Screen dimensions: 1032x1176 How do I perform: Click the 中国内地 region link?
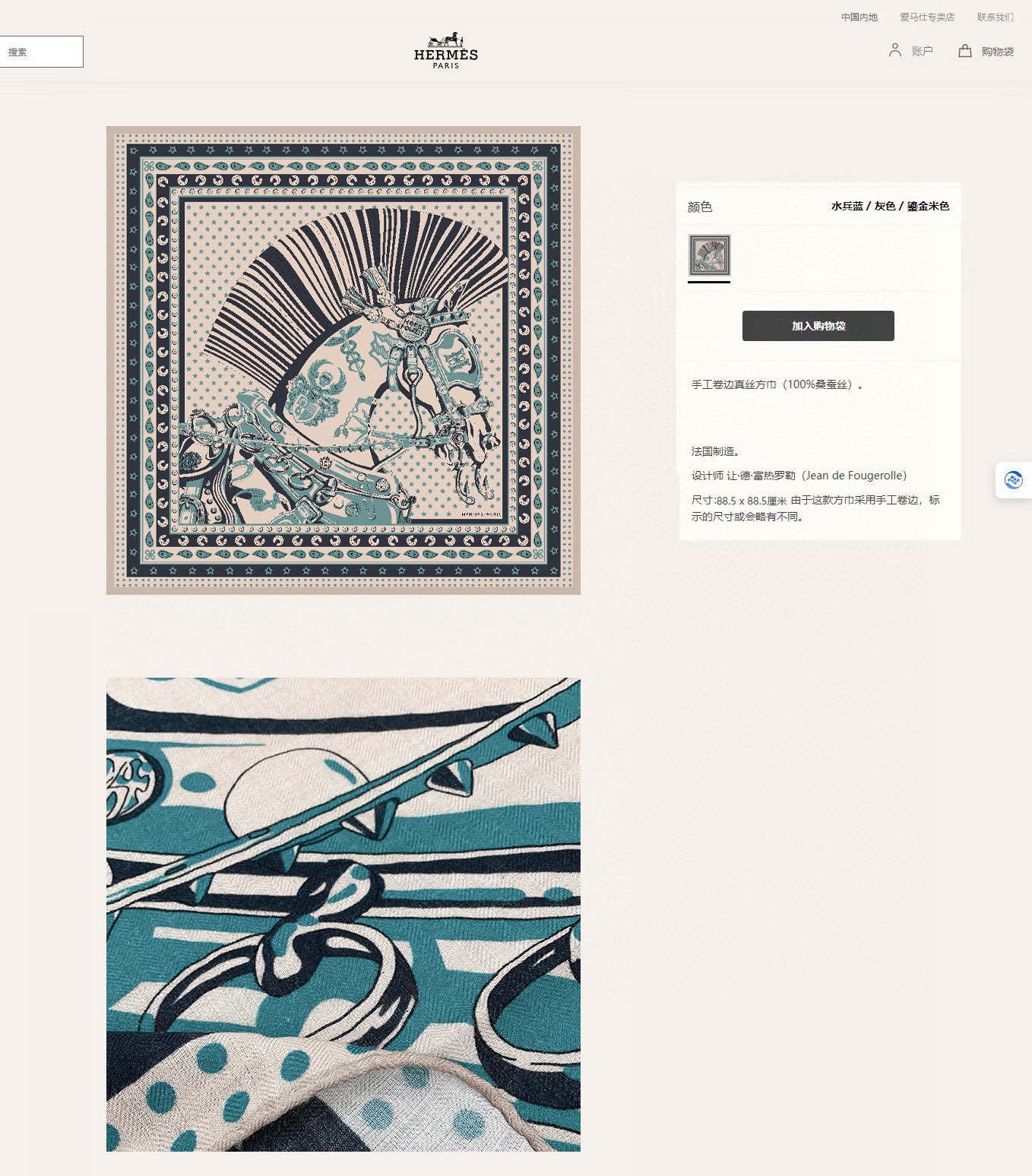(859, 17)
